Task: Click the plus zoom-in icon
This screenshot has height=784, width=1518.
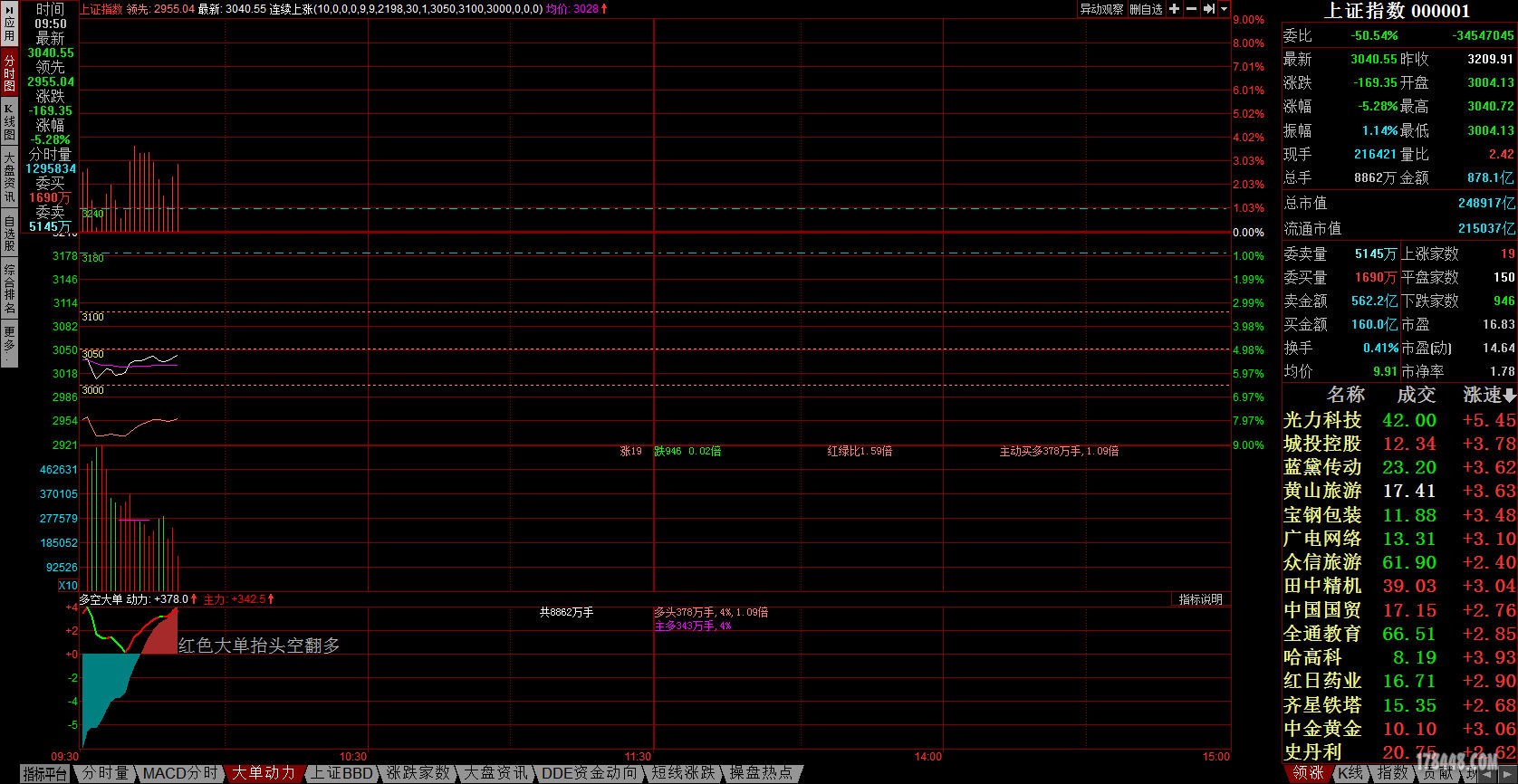Action: click(x=1174, y=9)
